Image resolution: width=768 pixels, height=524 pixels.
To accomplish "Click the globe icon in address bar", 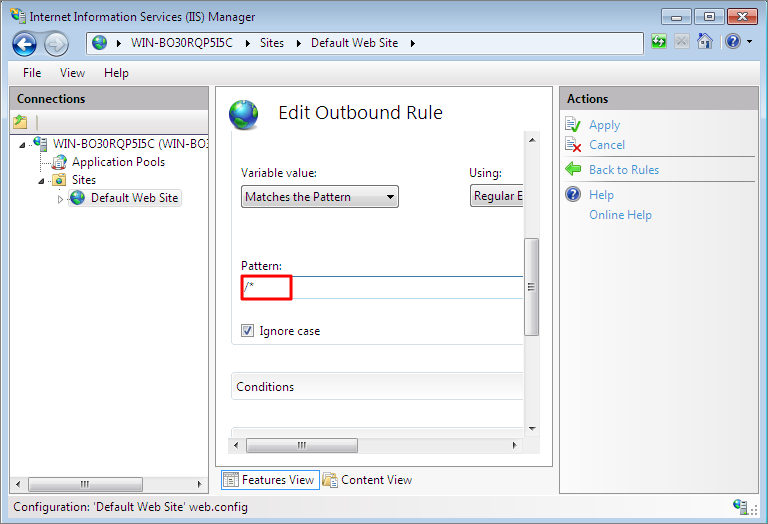I will coord(99,43).
